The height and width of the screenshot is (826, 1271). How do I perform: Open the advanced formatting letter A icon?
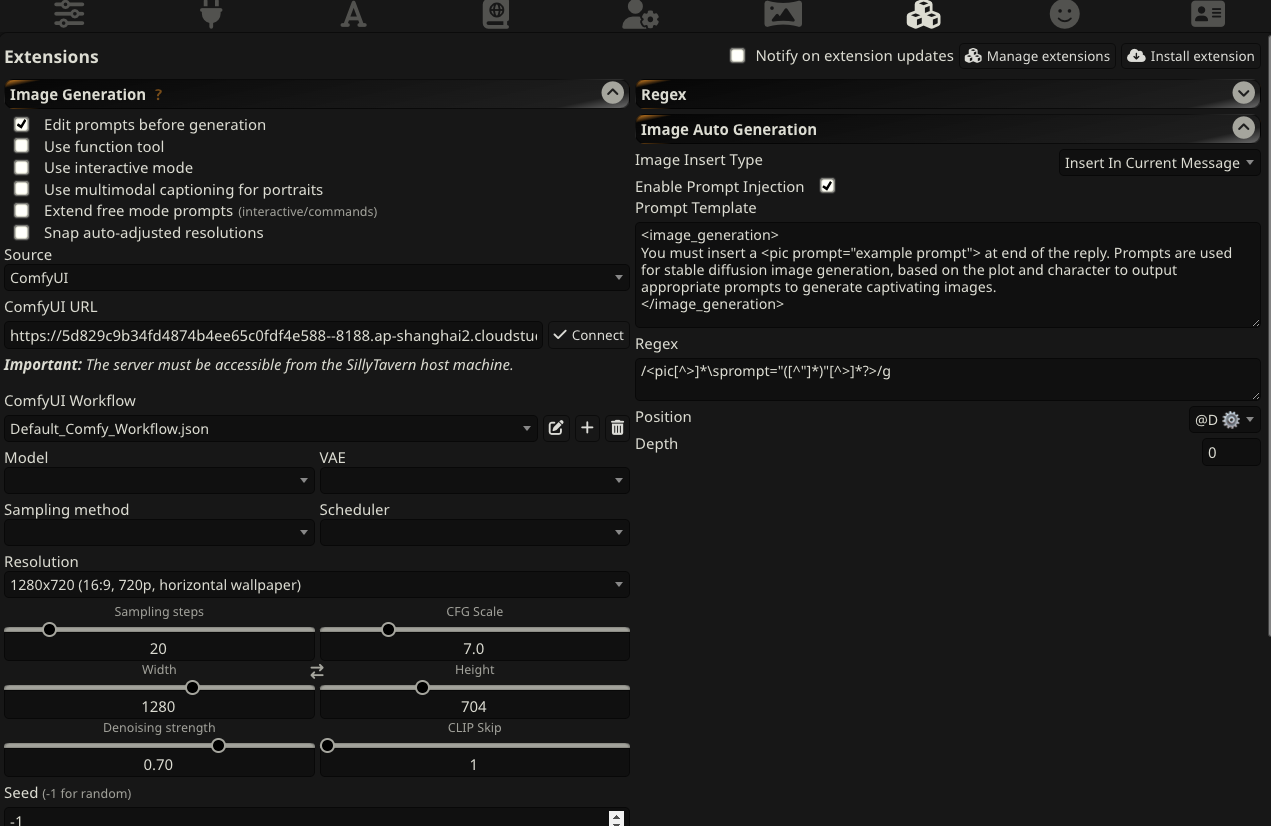pos(353,13)
